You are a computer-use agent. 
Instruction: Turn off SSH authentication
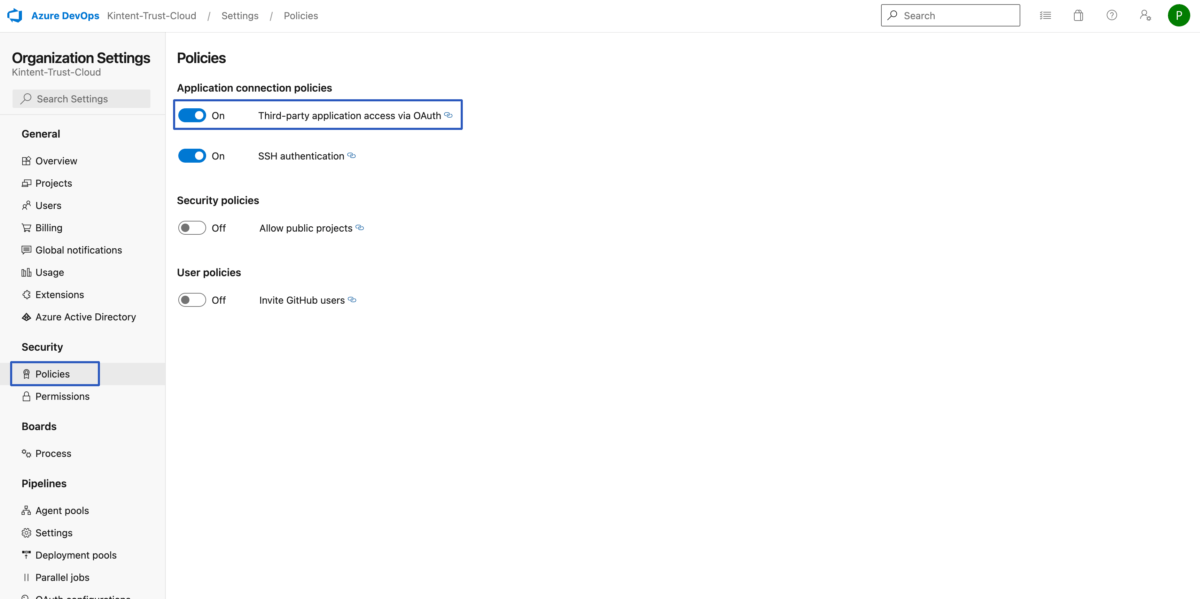pos(192,155)
